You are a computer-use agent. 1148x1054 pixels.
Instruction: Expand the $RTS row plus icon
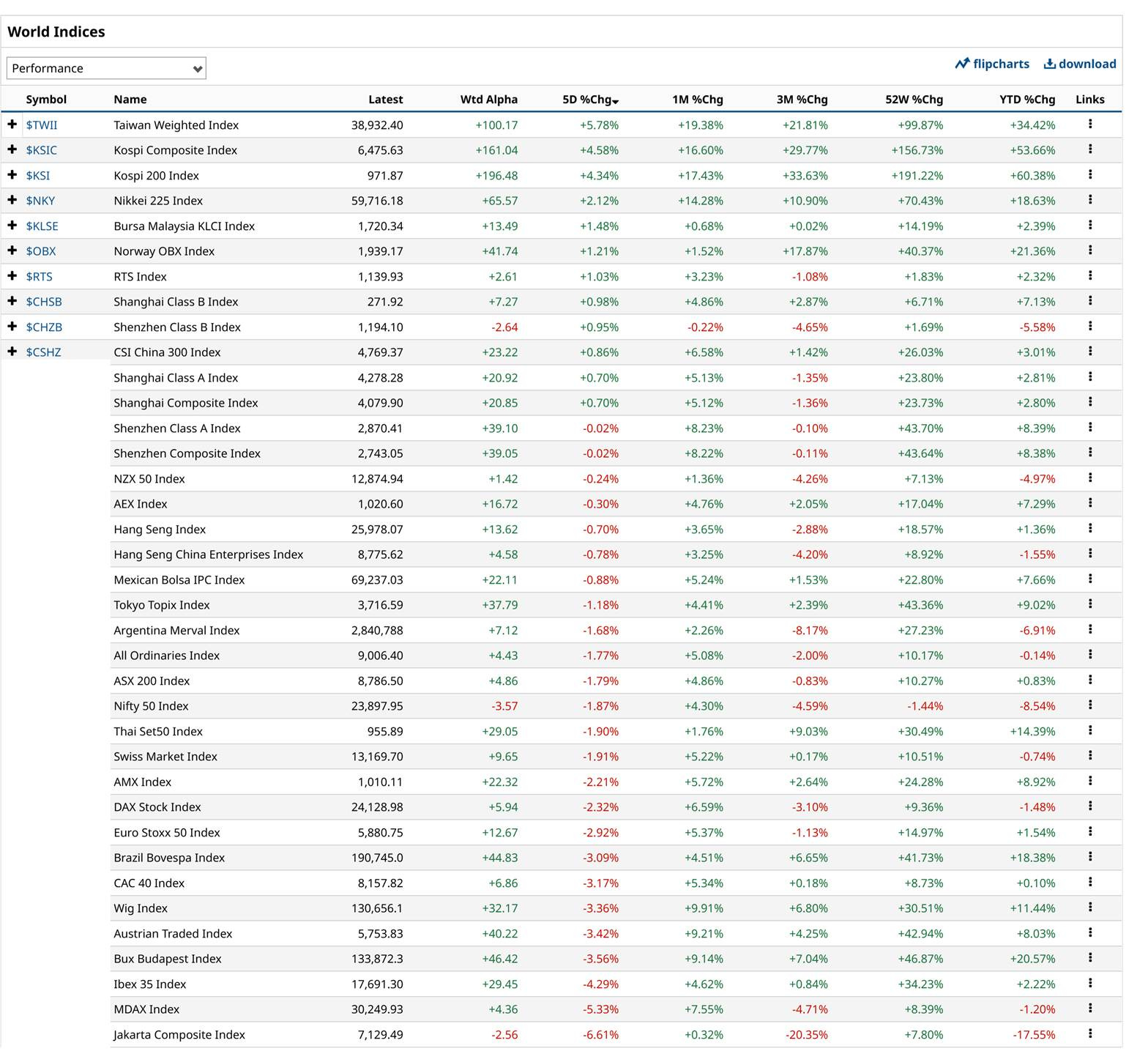click(x=12, y=276)
